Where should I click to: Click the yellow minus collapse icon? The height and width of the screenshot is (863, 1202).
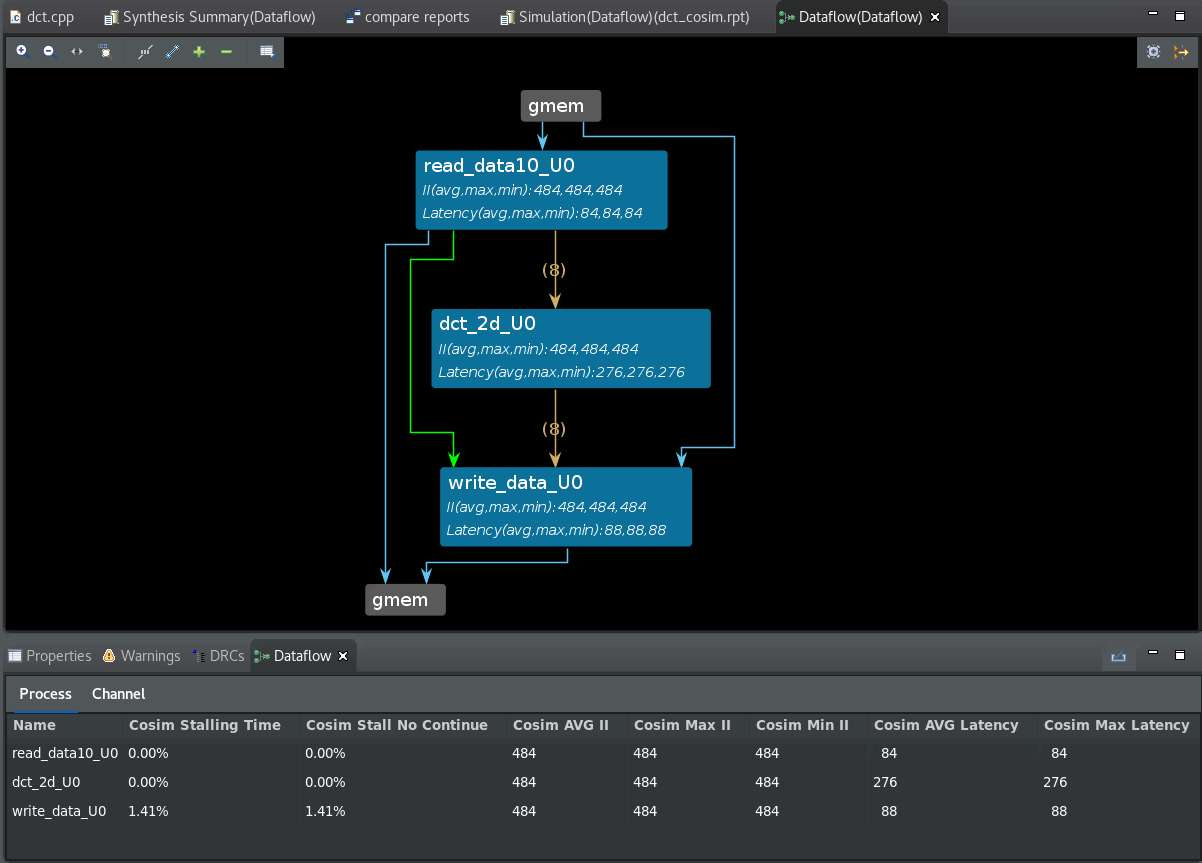click(226, 51)
